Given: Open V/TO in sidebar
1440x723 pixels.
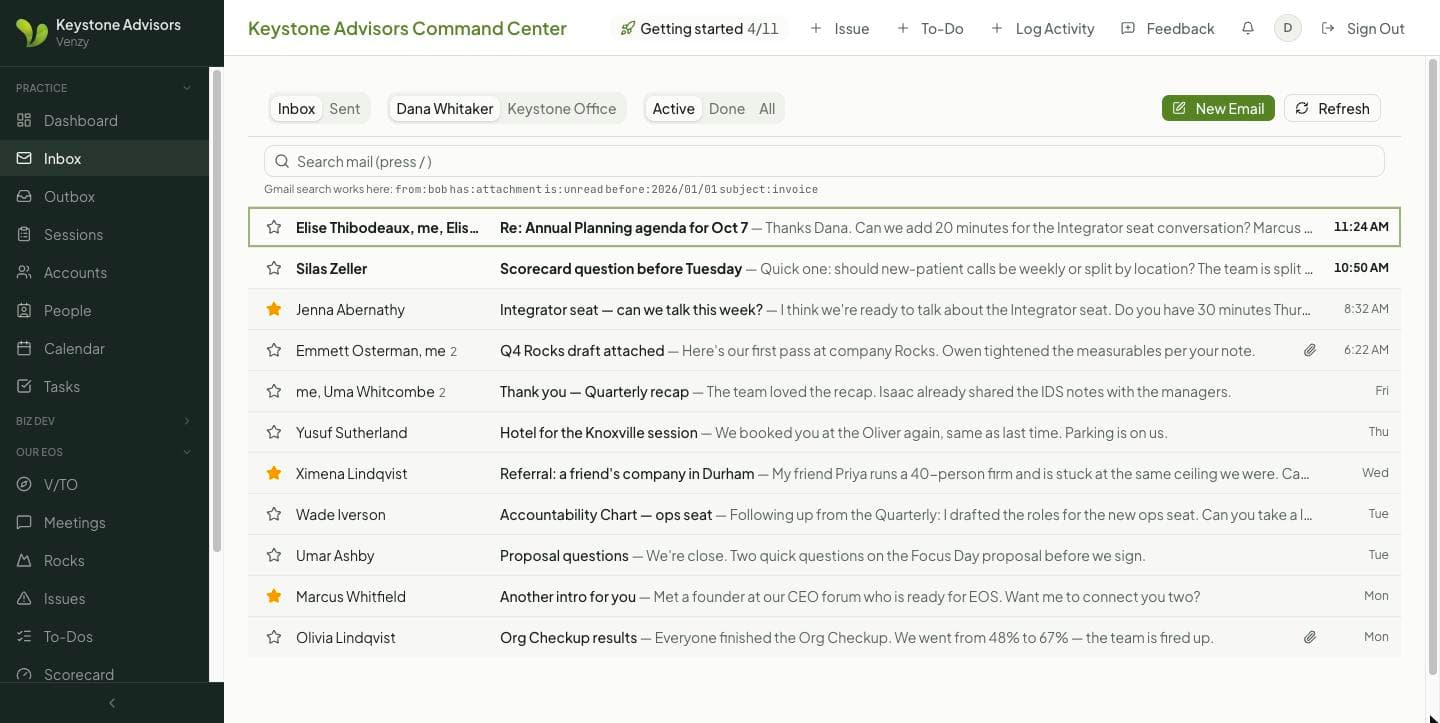Looking at the screenshot, I should pos(104,484).
